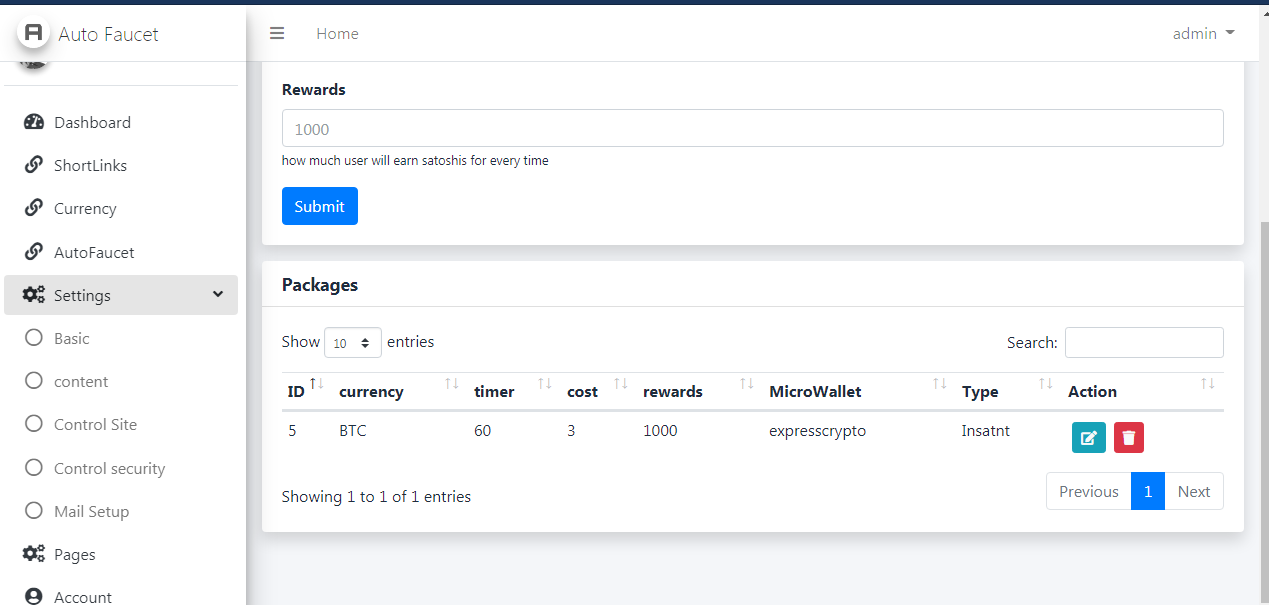Open Settings via the gears icon
The image size is (1269, 605).
coord(33,295)
